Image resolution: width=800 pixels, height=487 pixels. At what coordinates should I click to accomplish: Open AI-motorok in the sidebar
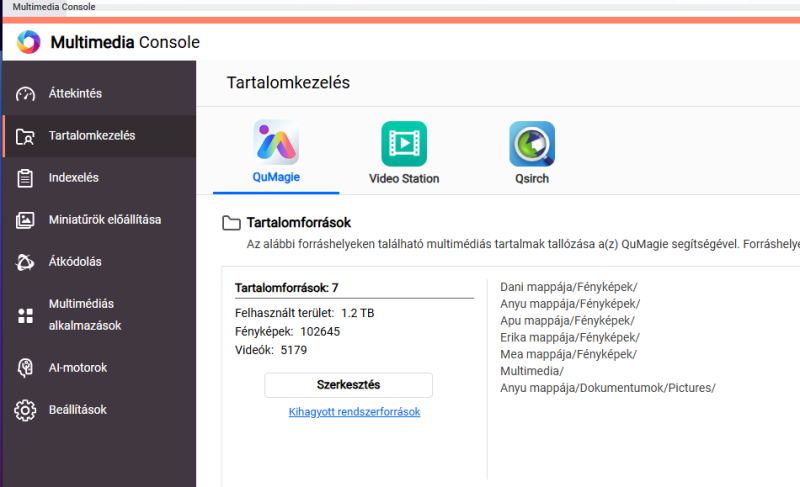[99, 368]
